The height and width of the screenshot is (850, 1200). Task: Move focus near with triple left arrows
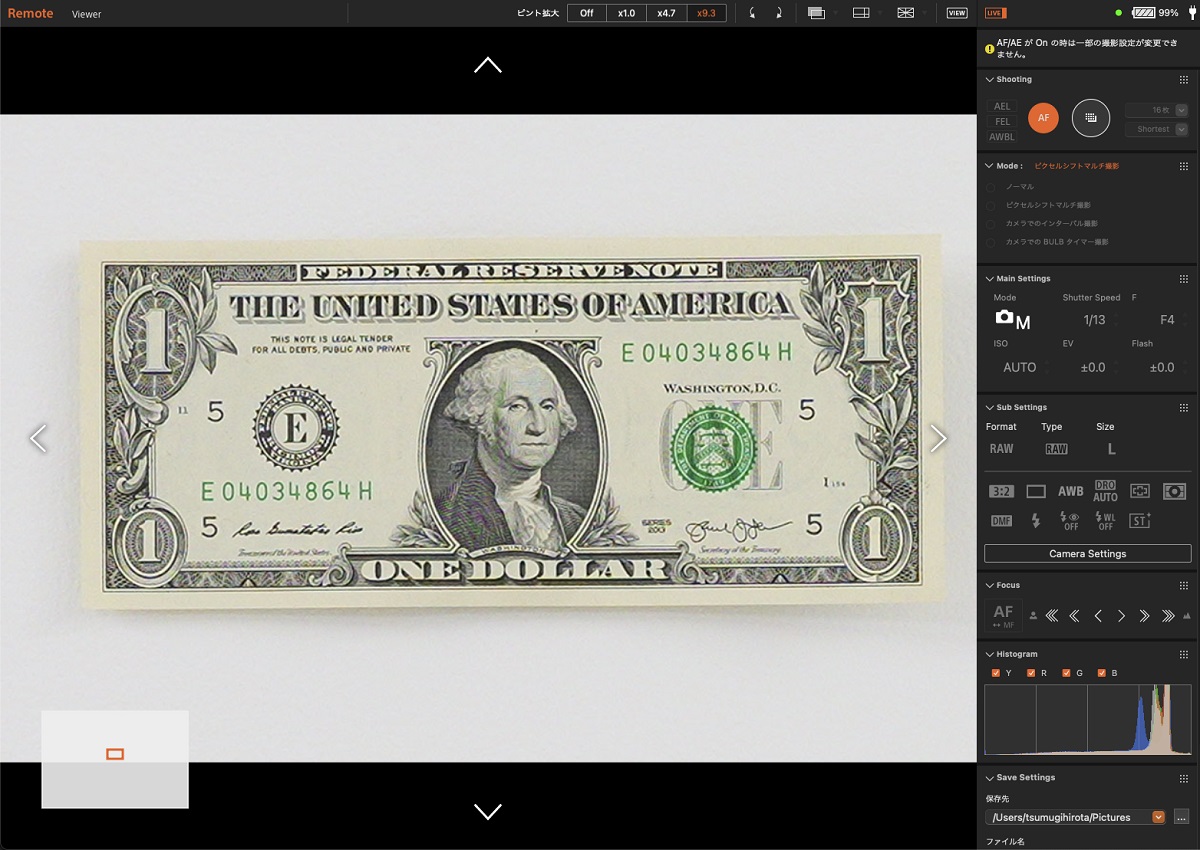click(x=1052, y=616)
